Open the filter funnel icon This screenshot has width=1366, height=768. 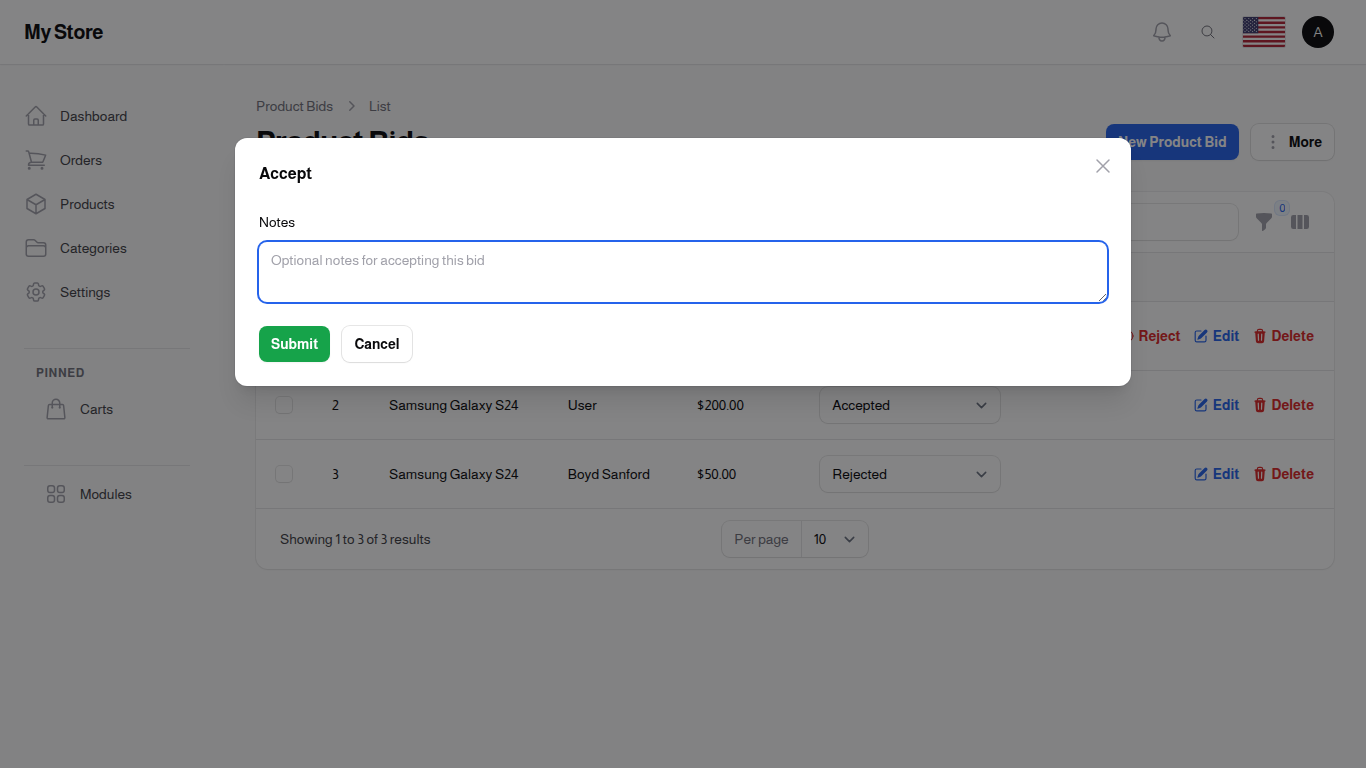point(1264,222)
